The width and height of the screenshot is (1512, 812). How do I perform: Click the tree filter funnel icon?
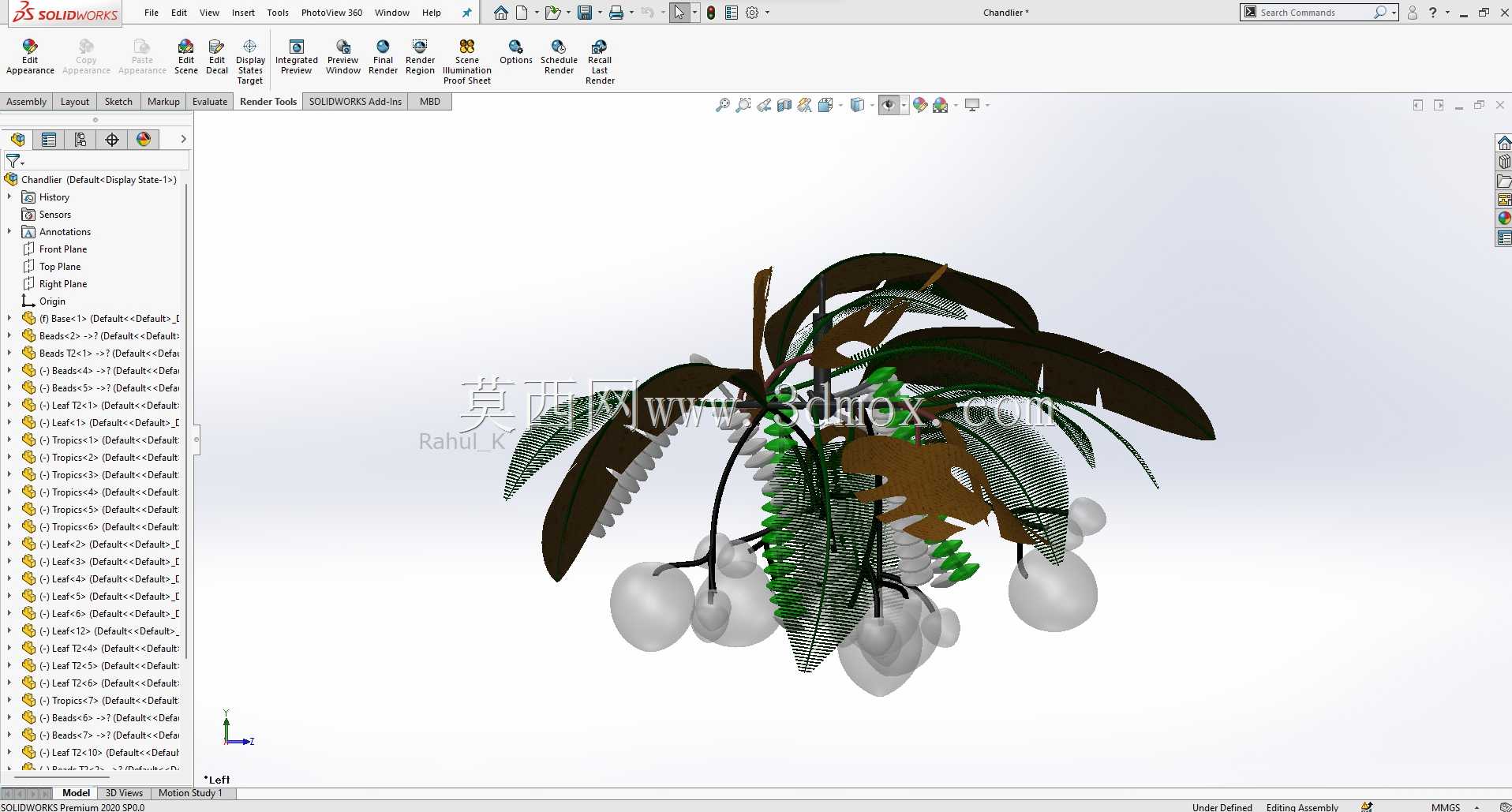point(13,161)
